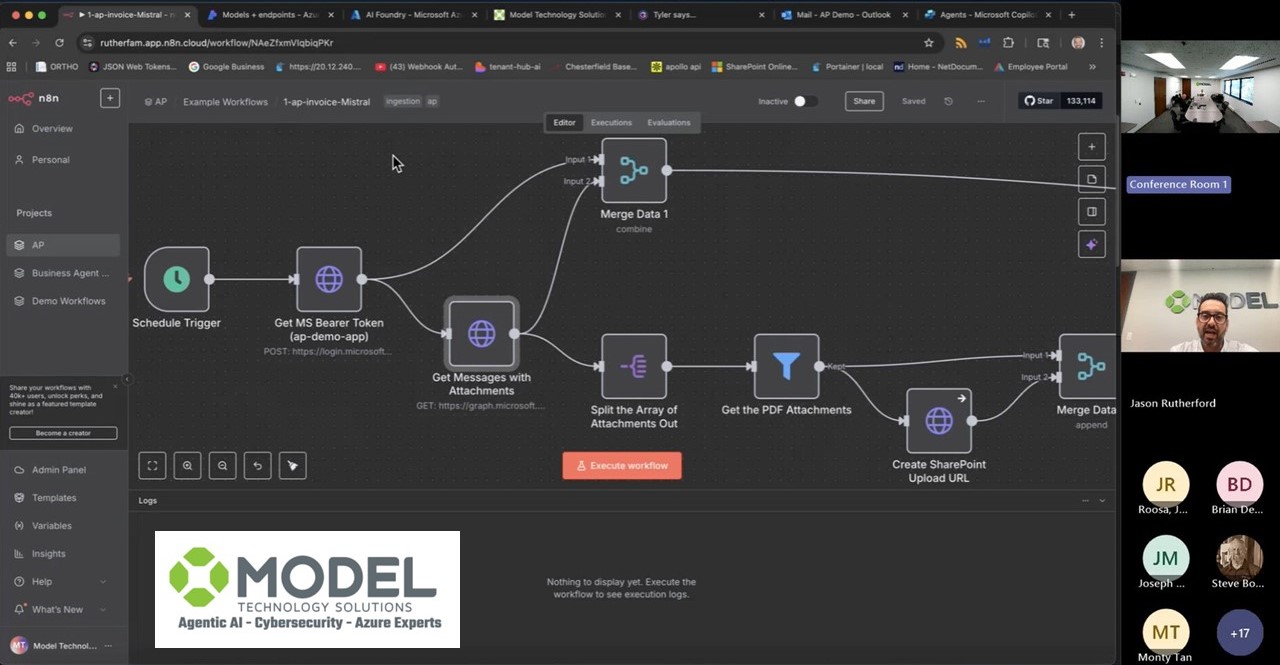Open the AP project in sidebar

[x=64, y=245]
